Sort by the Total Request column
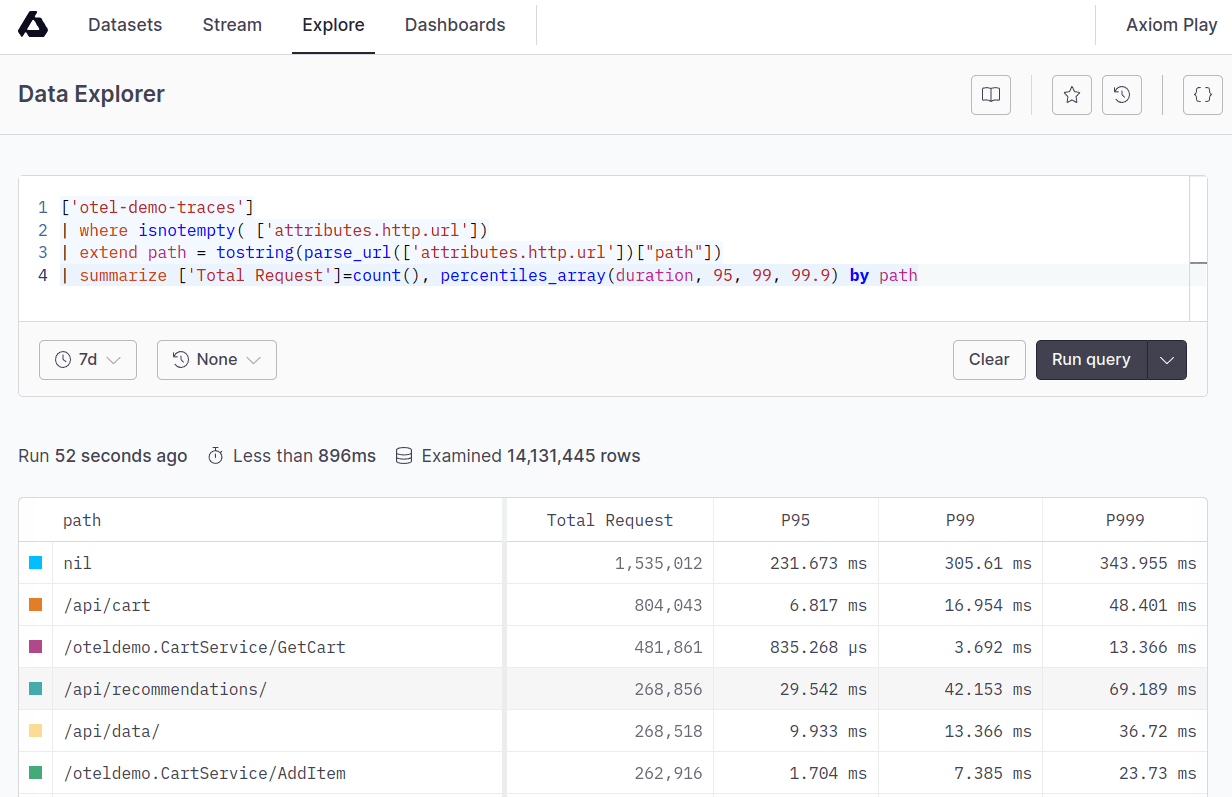The width and height of the screenshot is (1232, 797). 609,520
